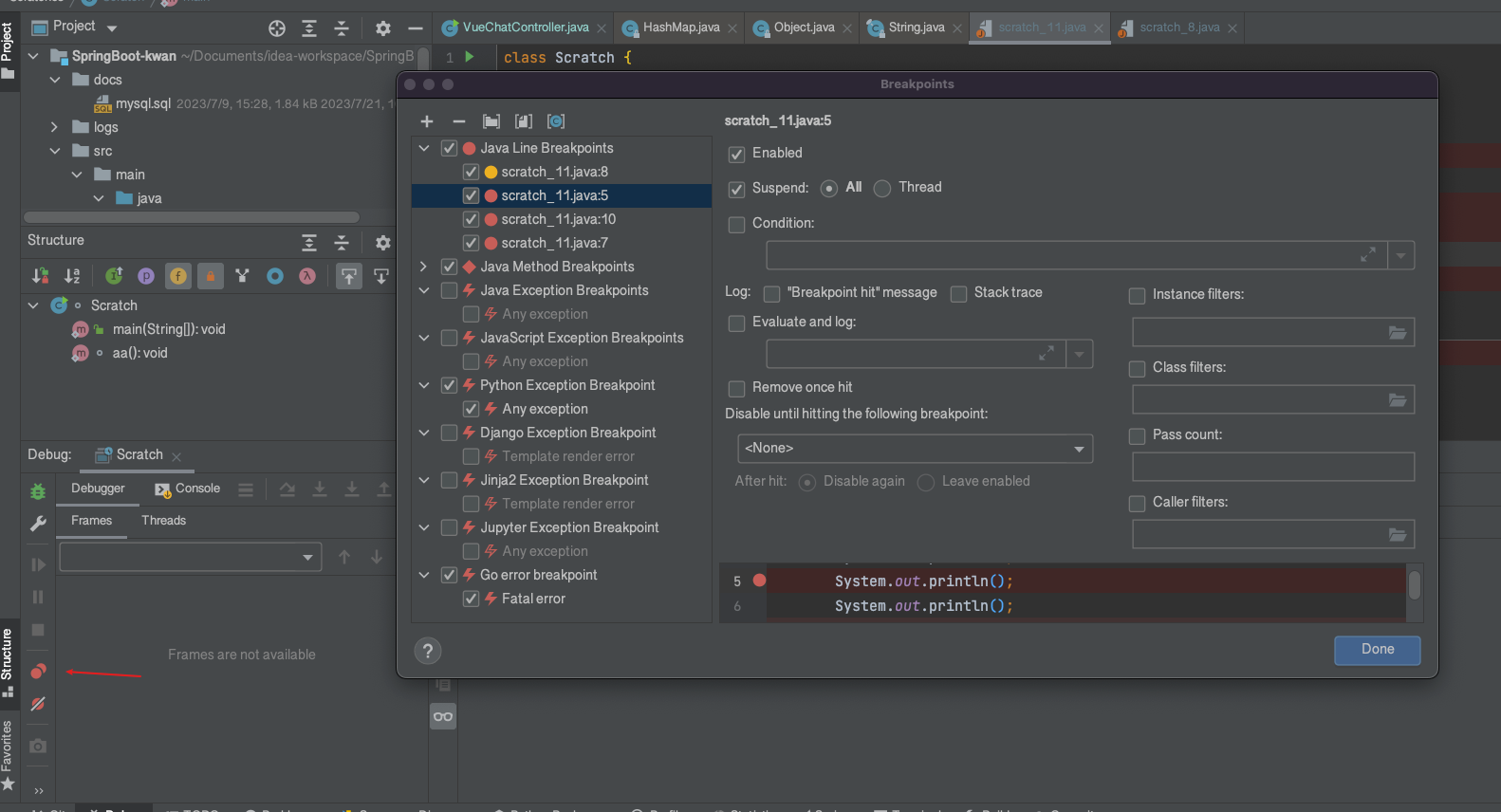Enable Evaluate and log checkbox
The height and width of the screenshot is (812, 1501).
click(736, 323)
